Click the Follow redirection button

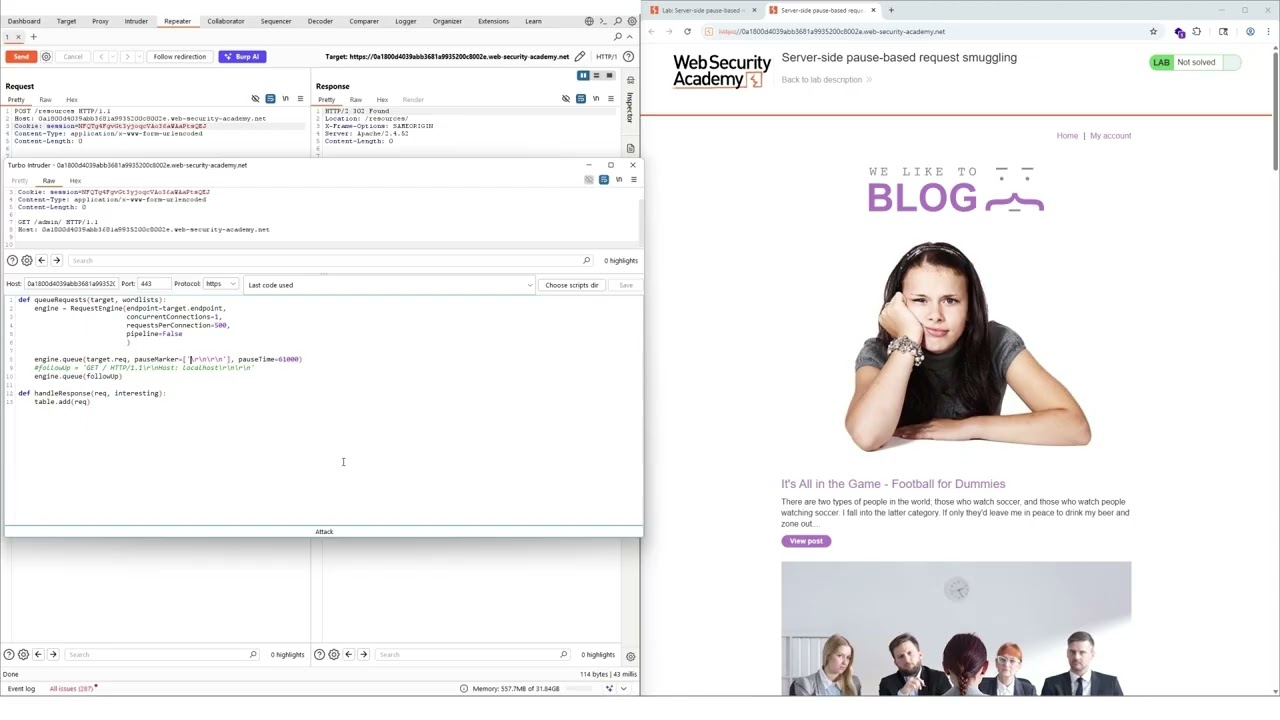[x=179, y=57]
